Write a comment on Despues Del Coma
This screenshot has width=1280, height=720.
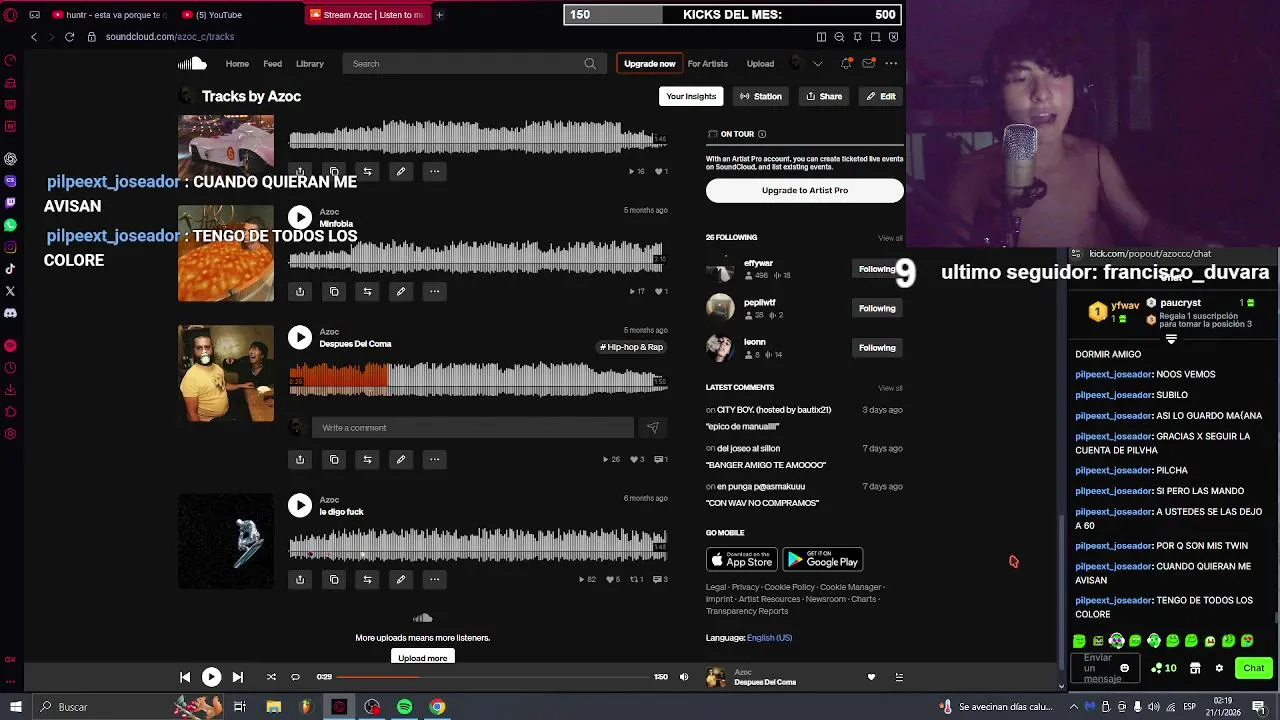pyautogui.click(x=472, y=428)
